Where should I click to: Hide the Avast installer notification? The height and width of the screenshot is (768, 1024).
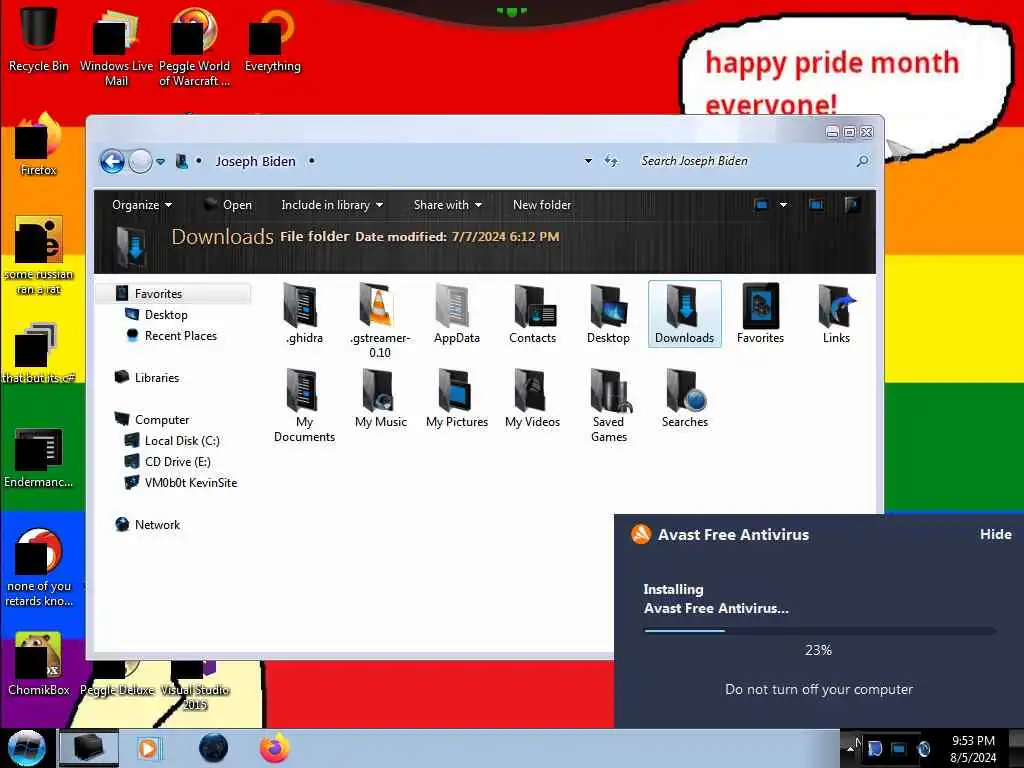point(995,534)
